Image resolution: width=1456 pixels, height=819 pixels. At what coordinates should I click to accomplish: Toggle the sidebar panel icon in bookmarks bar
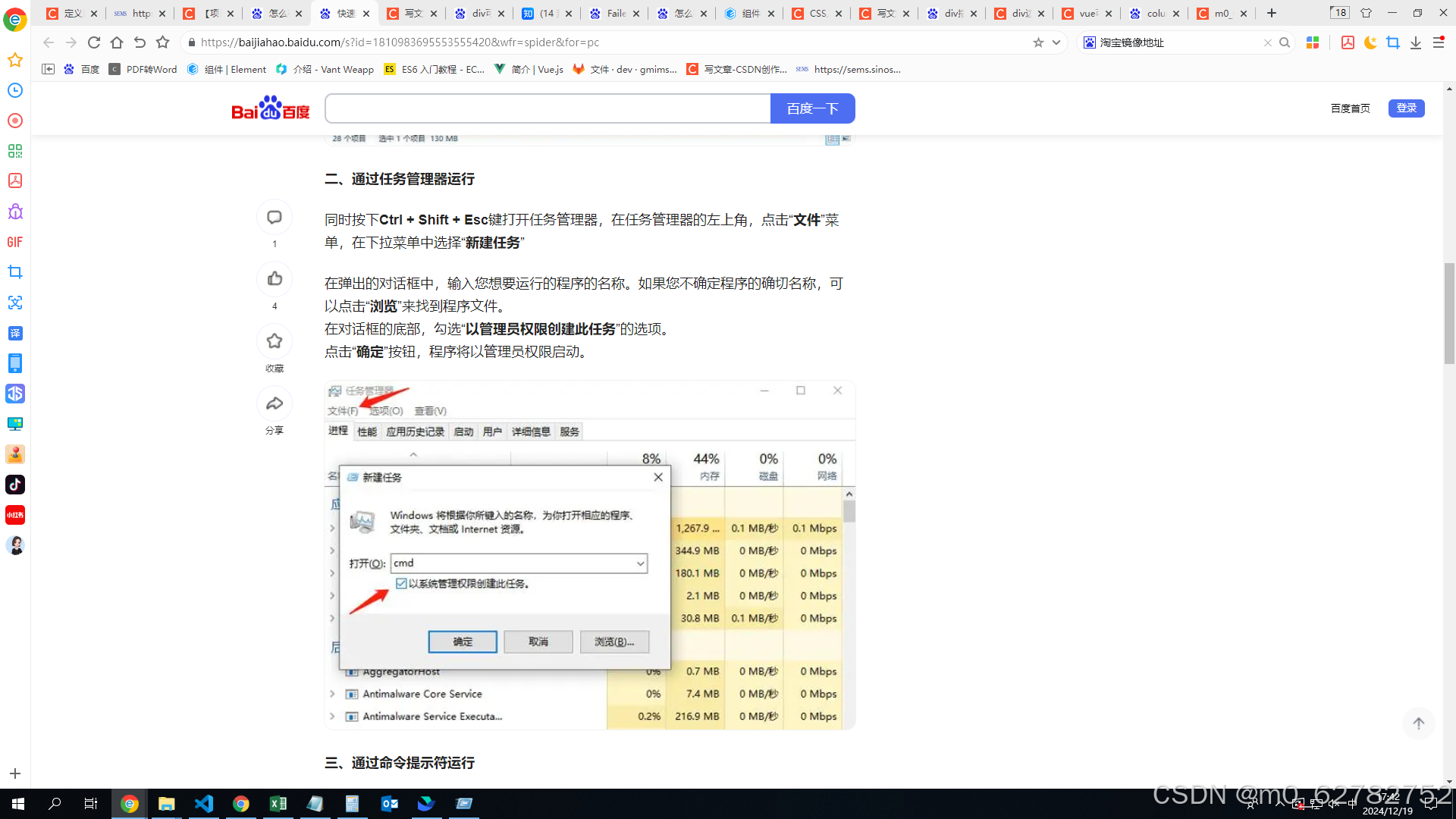48,69
